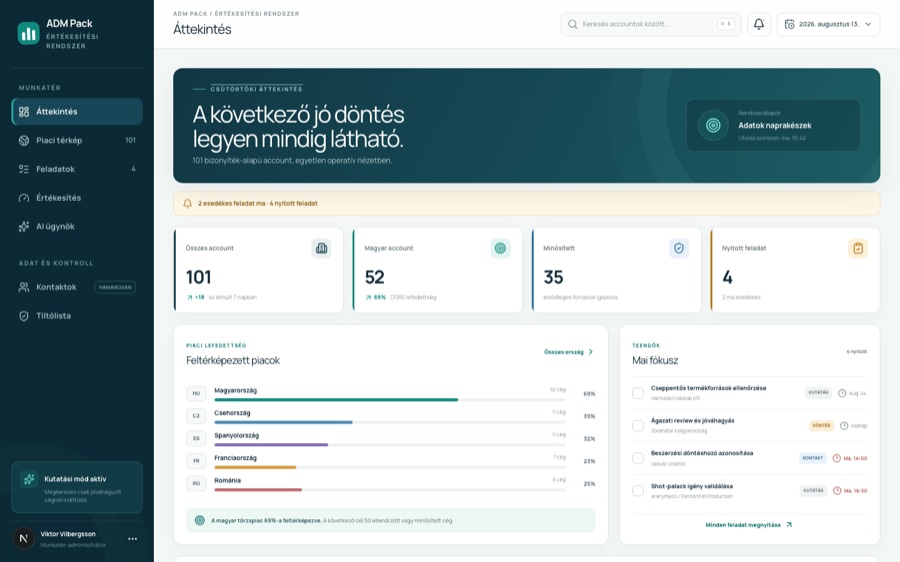
Task: Click the Áttekintés grid icon in sidebar
Action: (24, 111)
